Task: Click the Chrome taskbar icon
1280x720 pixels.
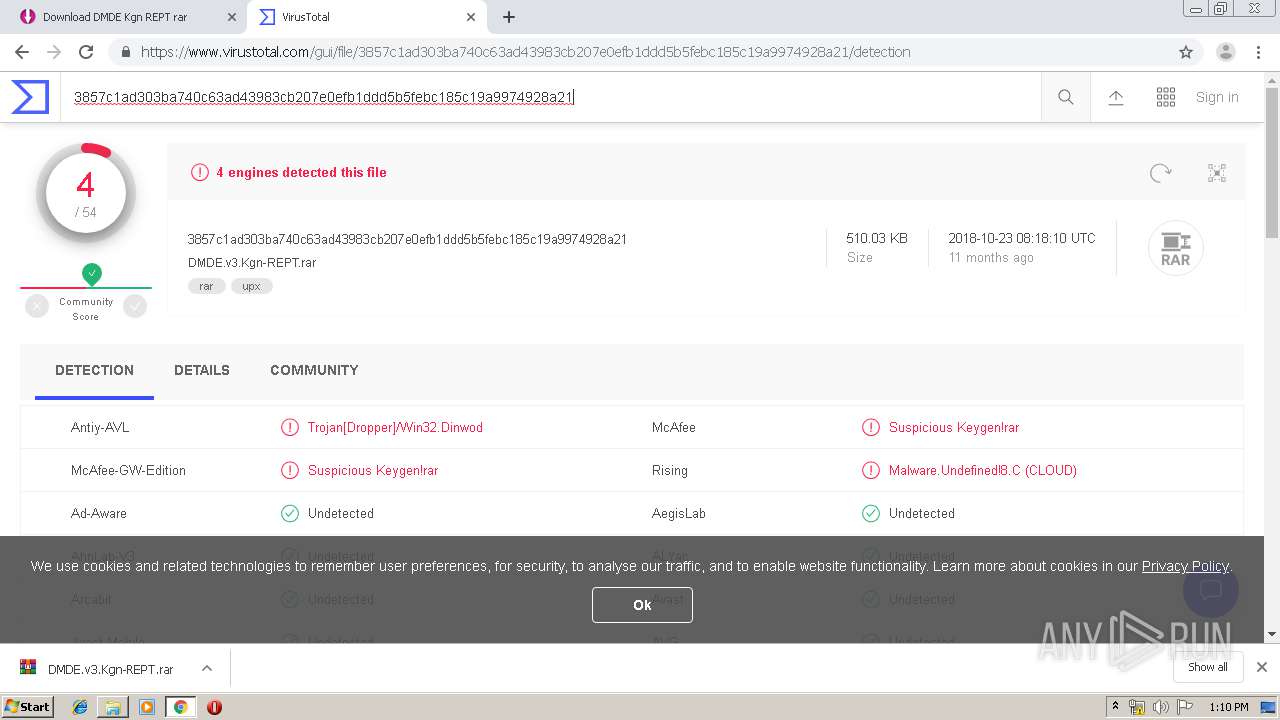Action: coord(180,707)
